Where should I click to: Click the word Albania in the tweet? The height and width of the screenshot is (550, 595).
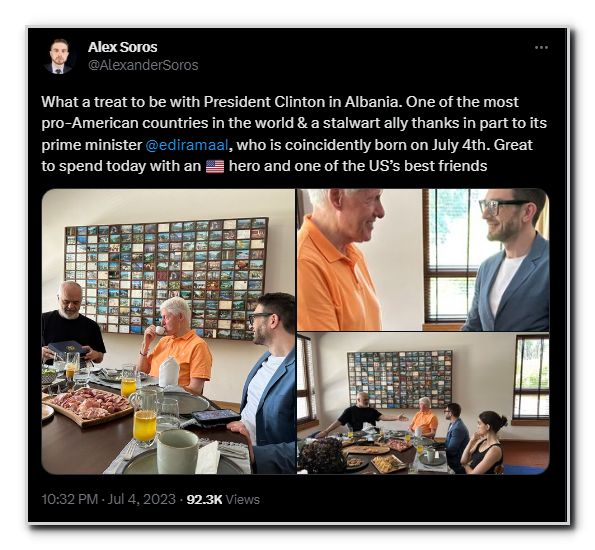tap(373, 102)
